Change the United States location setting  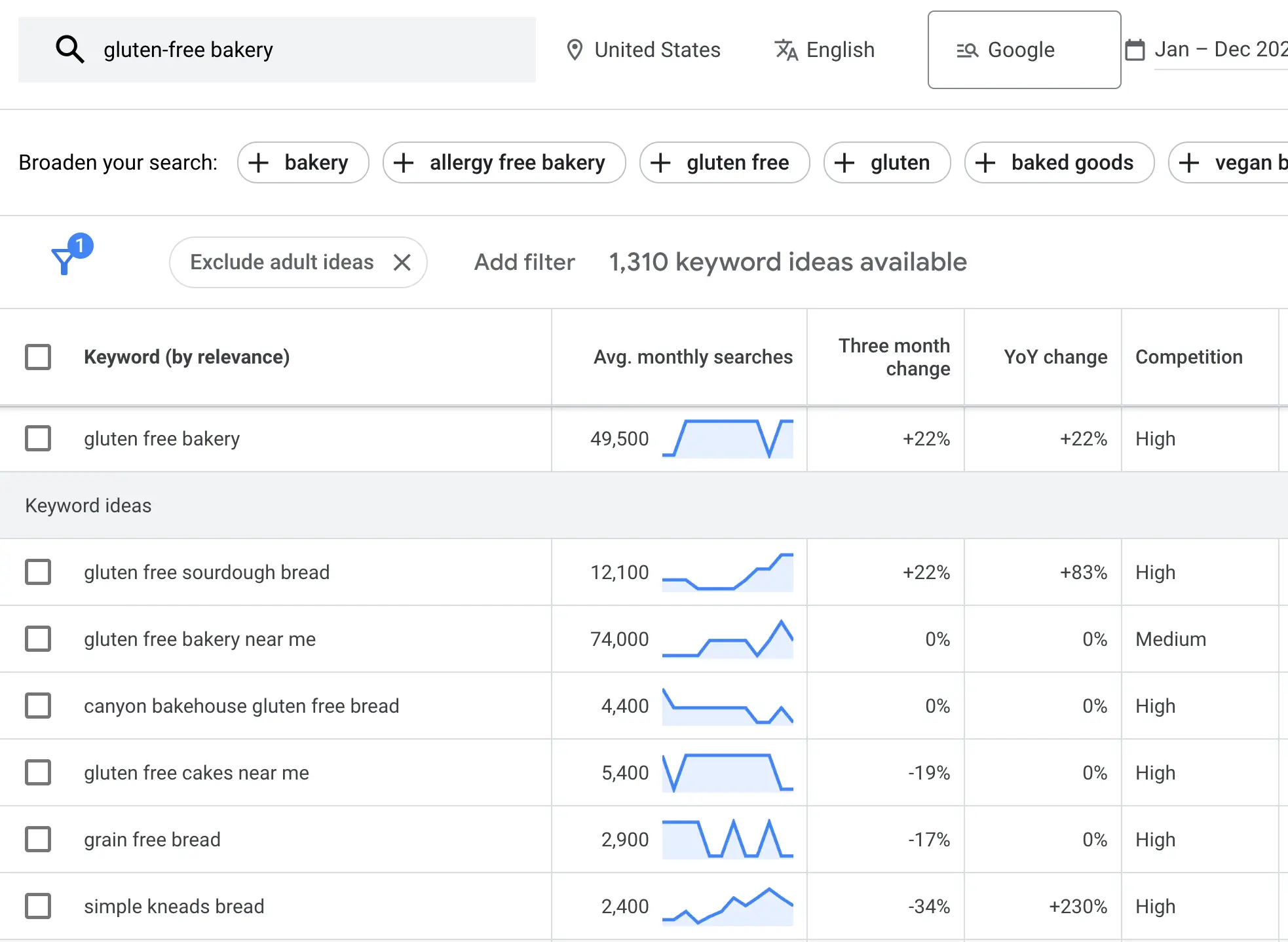click(x=657, y=50)
